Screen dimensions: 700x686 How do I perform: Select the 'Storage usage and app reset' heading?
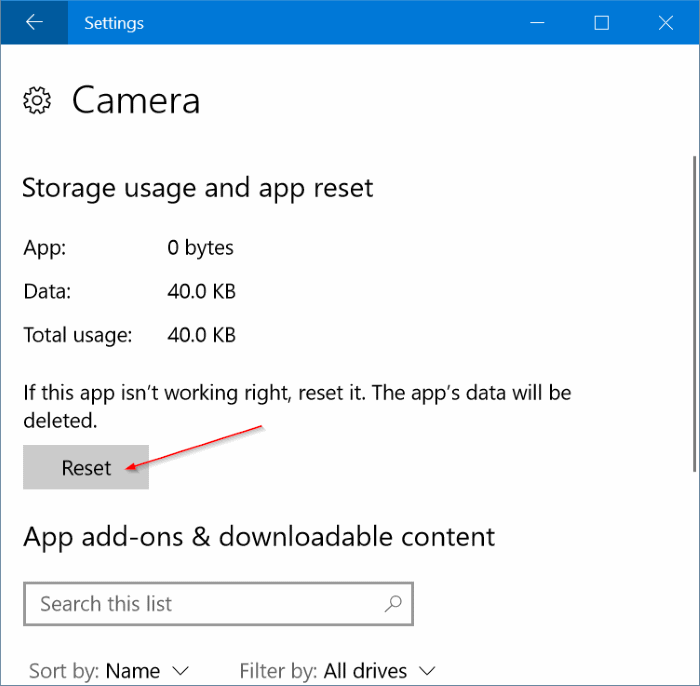[197, 188]
